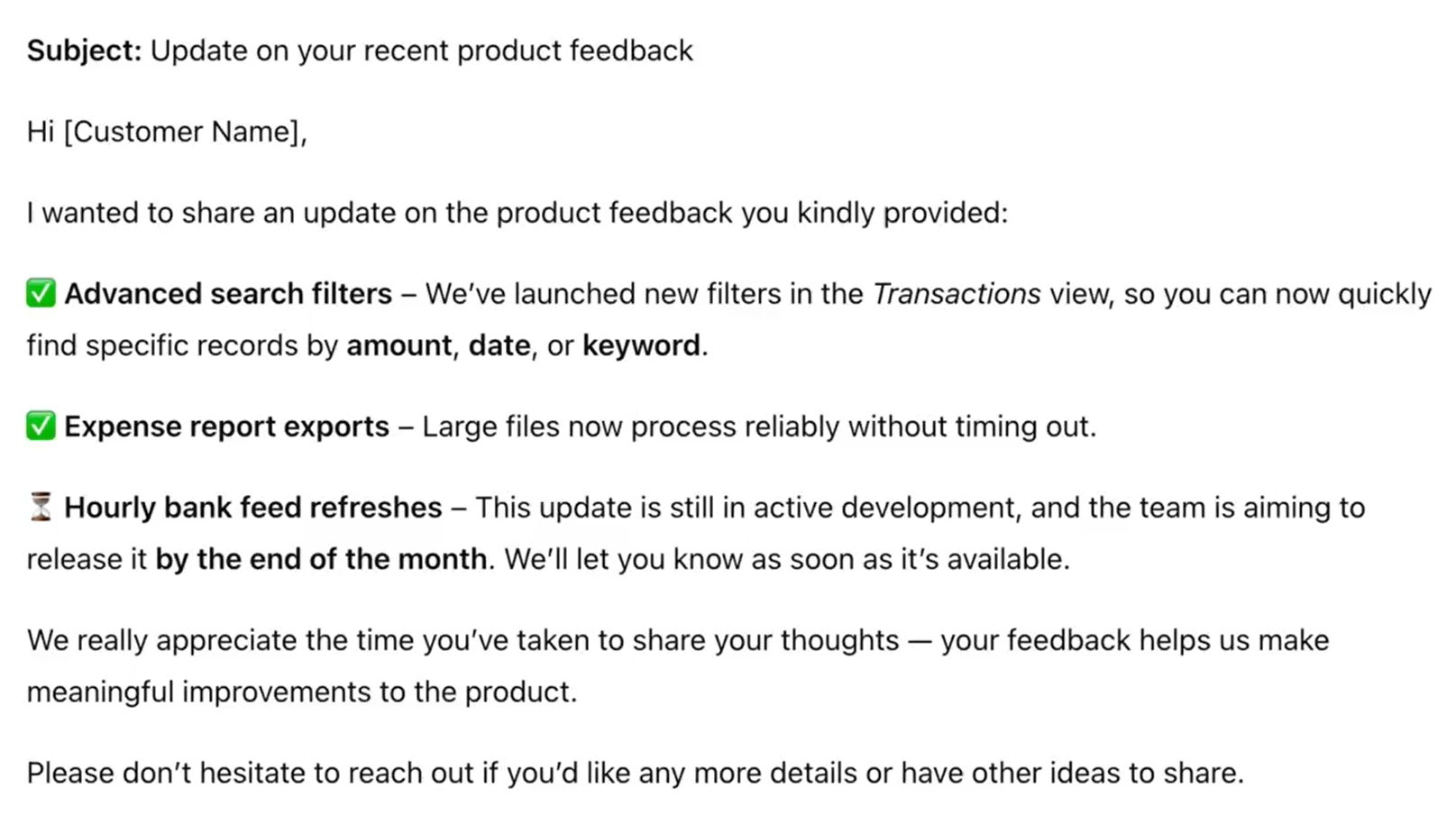1456x816 pixels.
Task: Click the "Expense report exports" bold heading
Action: [226, 426]
